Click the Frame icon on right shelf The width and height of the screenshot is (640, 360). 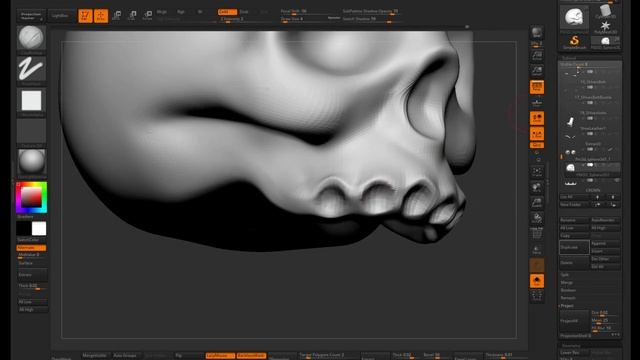pyautogui.click(x=537, y=172)
